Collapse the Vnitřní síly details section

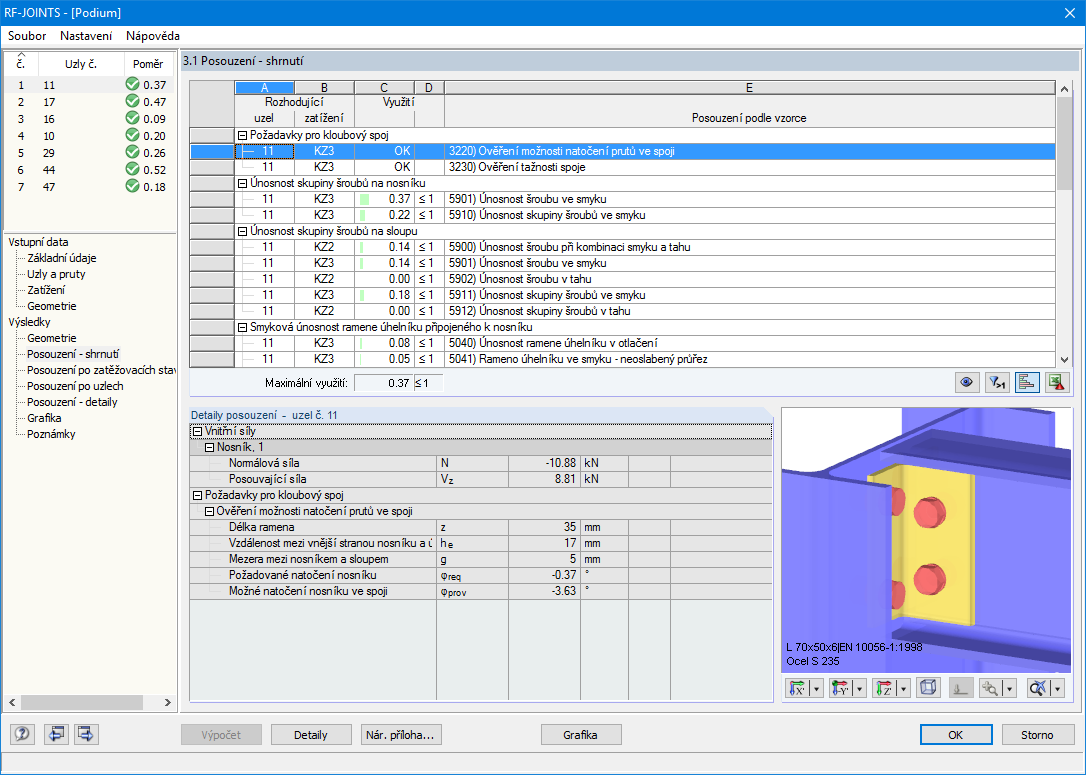pyautogui.click(x=197, y=431)
